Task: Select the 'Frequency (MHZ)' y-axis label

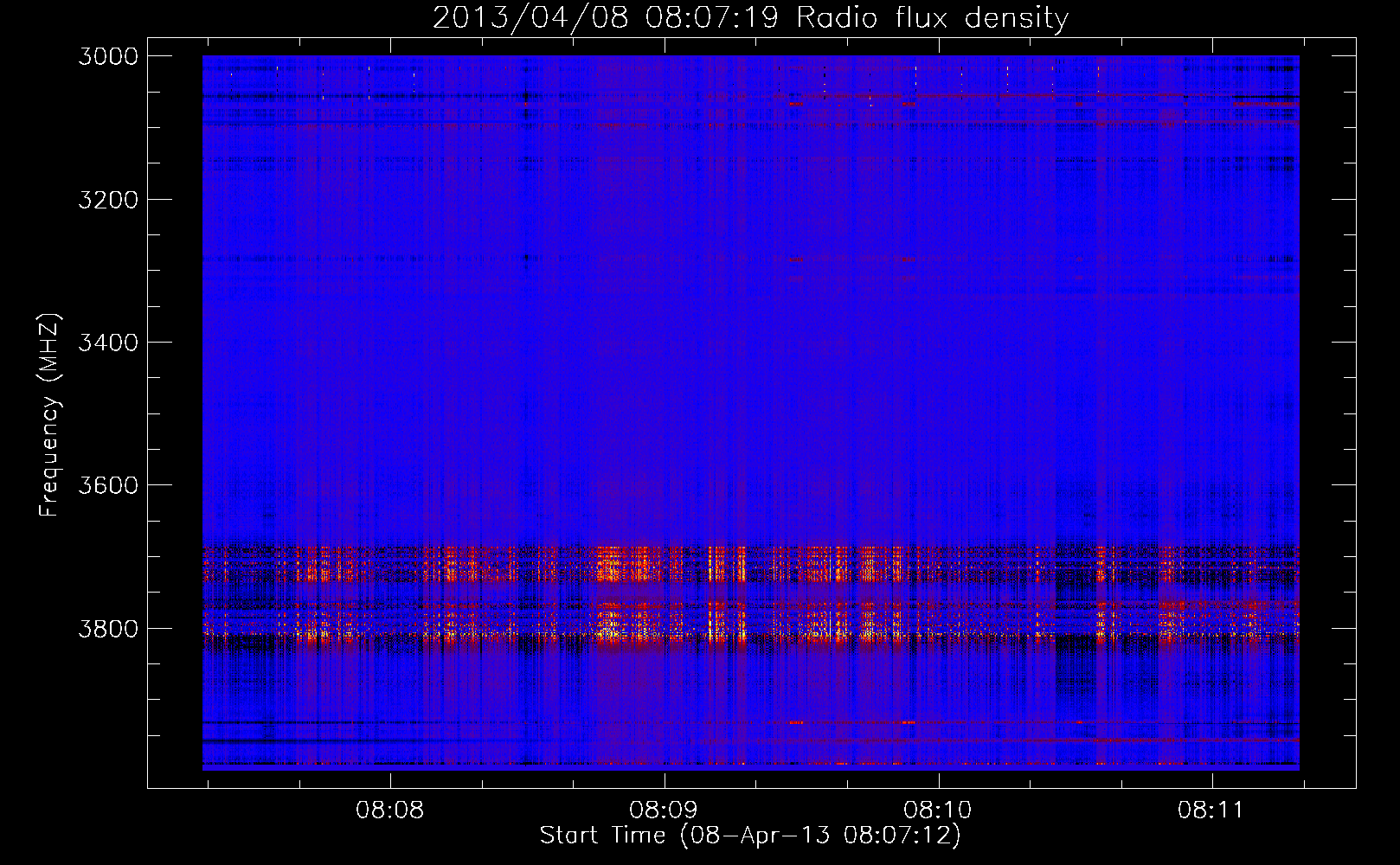Action: coord(50,414)
